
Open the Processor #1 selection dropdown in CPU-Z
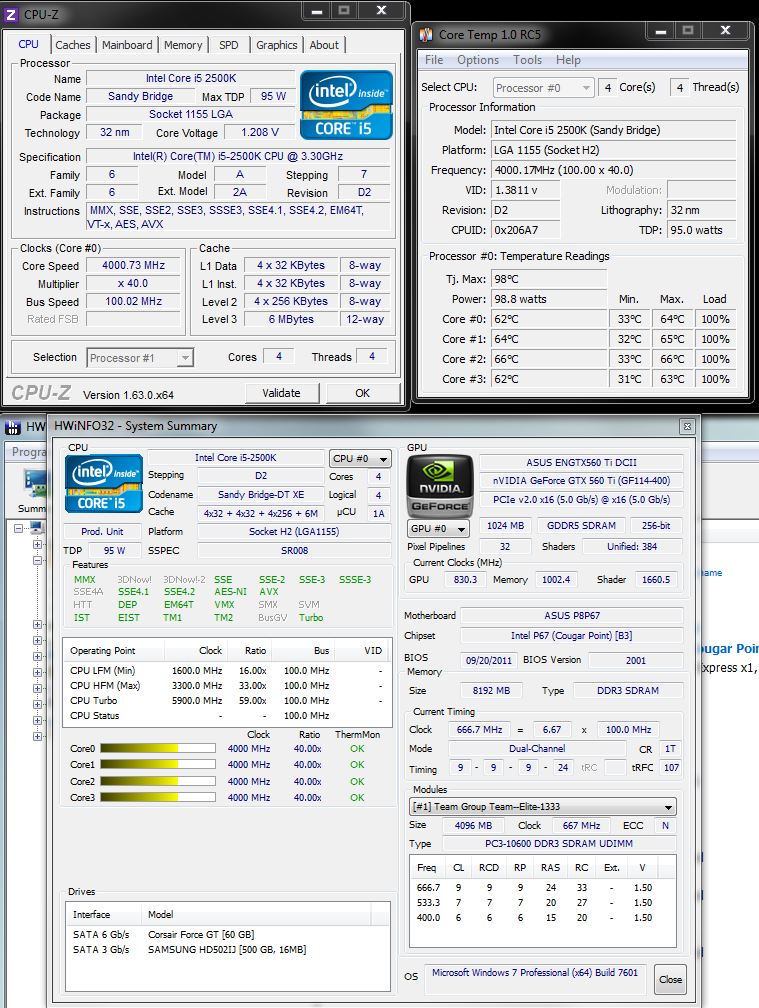[x=140, y=358]
